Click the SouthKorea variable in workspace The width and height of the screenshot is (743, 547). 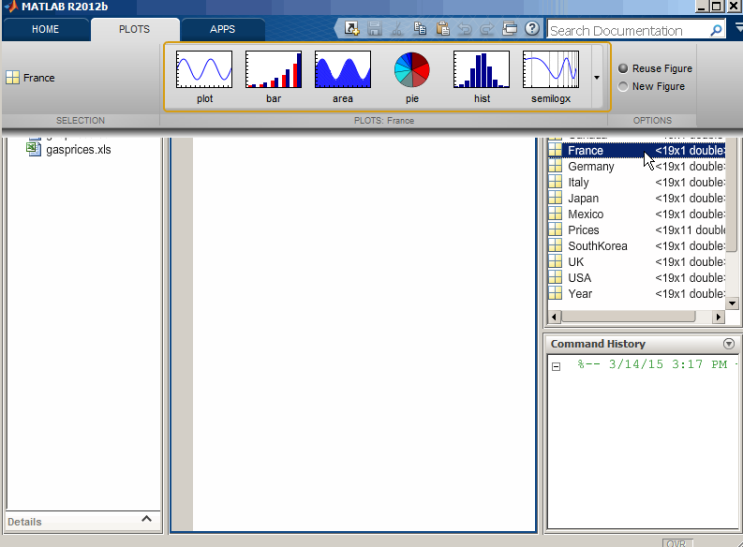(636, 246)
